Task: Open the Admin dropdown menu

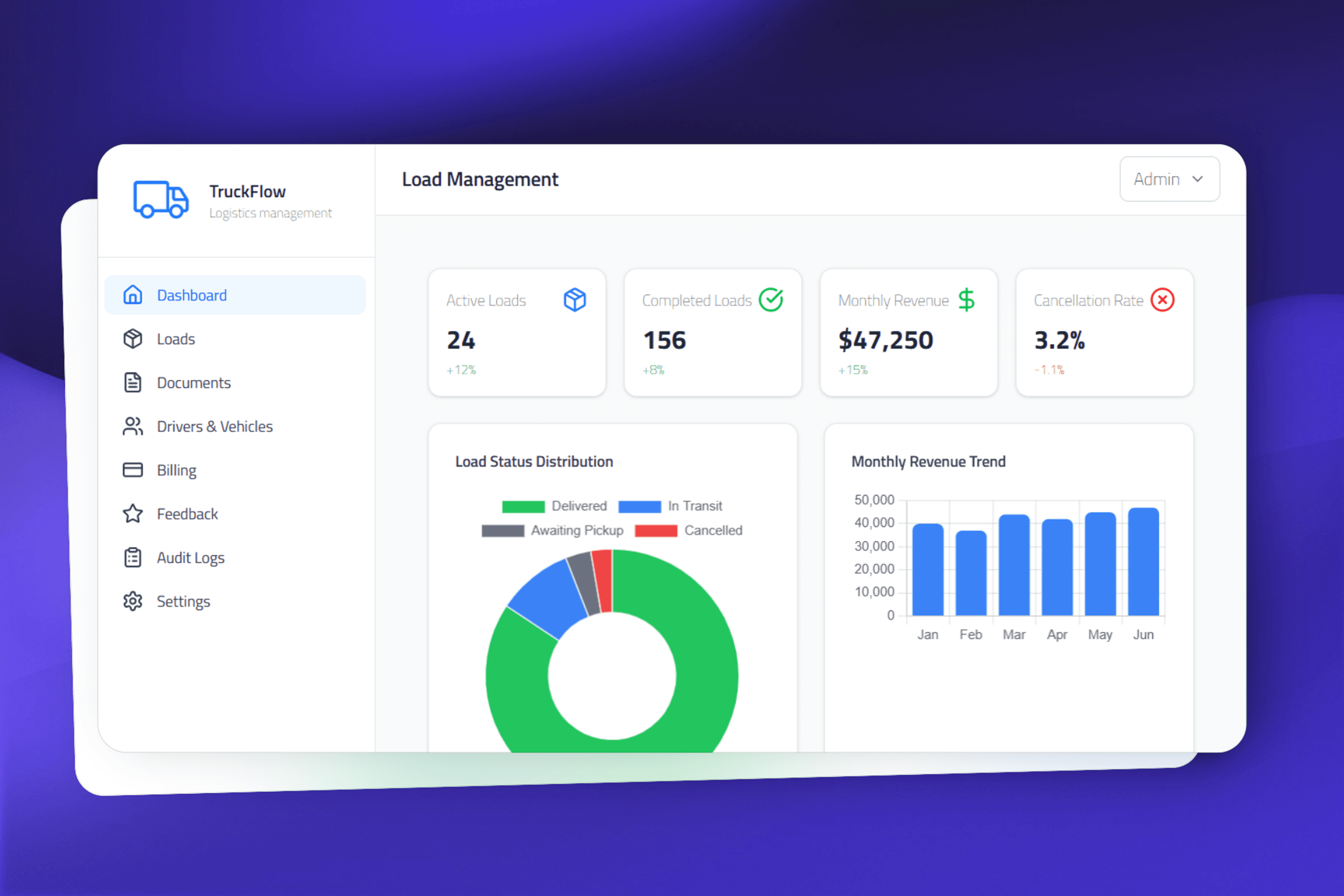Action: pyautogui.click(x=1169, y=179)
